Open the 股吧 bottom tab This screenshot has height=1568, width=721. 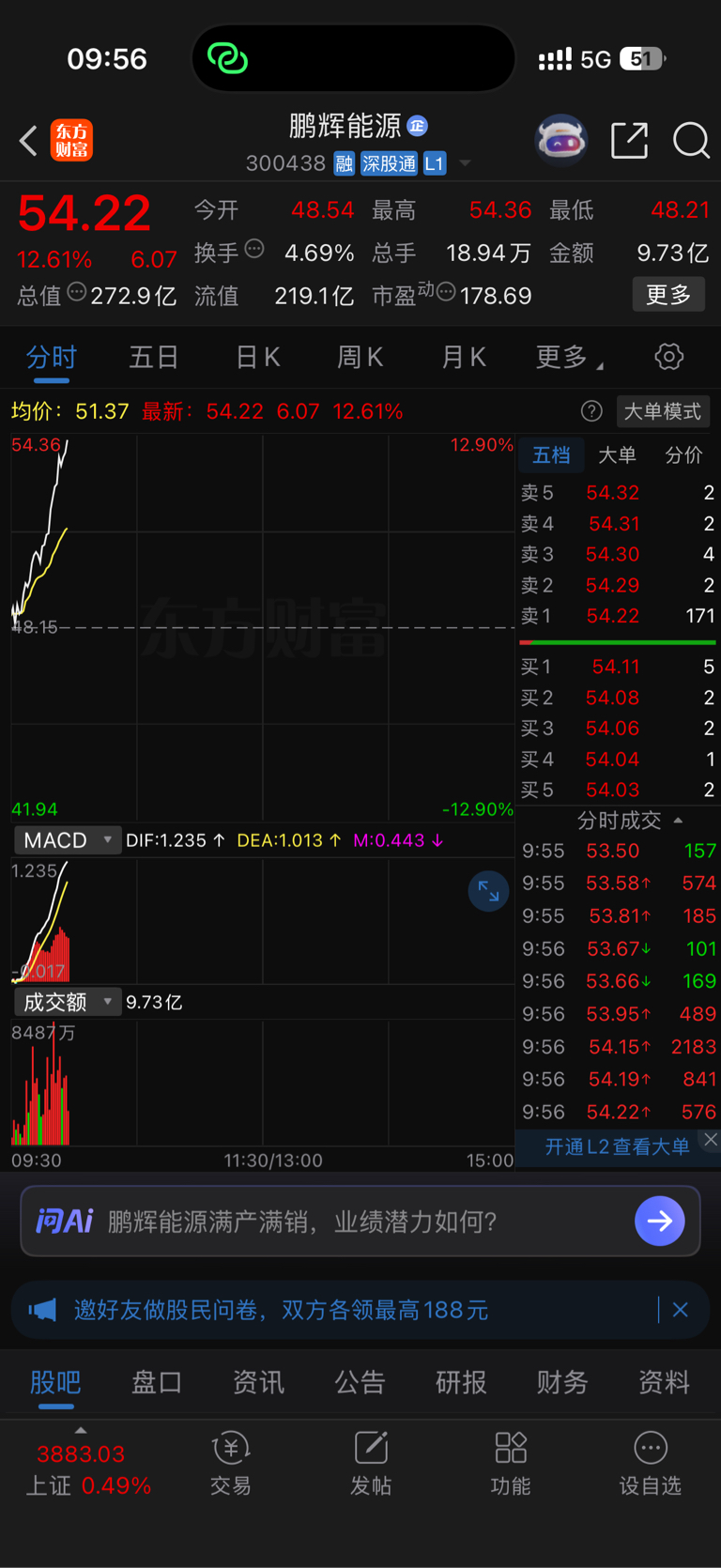pos(55,1382)
